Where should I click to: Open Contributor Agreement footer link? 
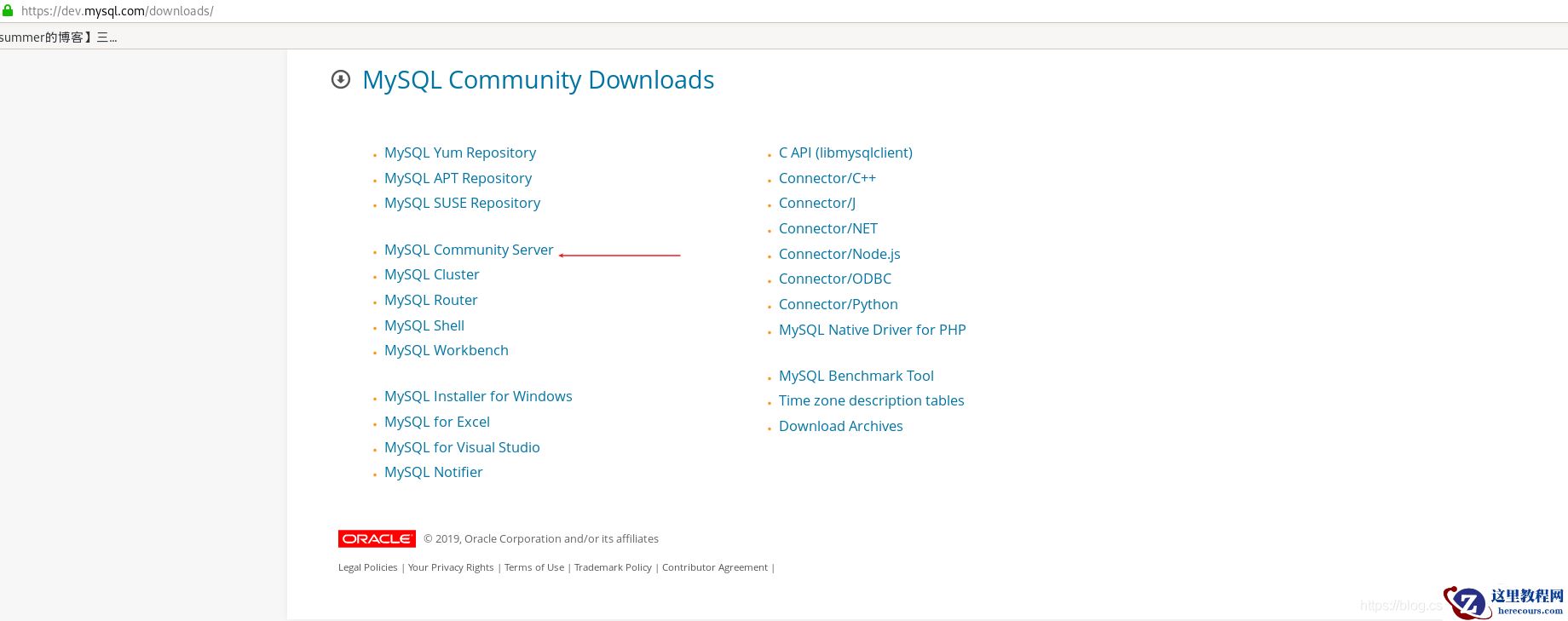pos(715,567)
